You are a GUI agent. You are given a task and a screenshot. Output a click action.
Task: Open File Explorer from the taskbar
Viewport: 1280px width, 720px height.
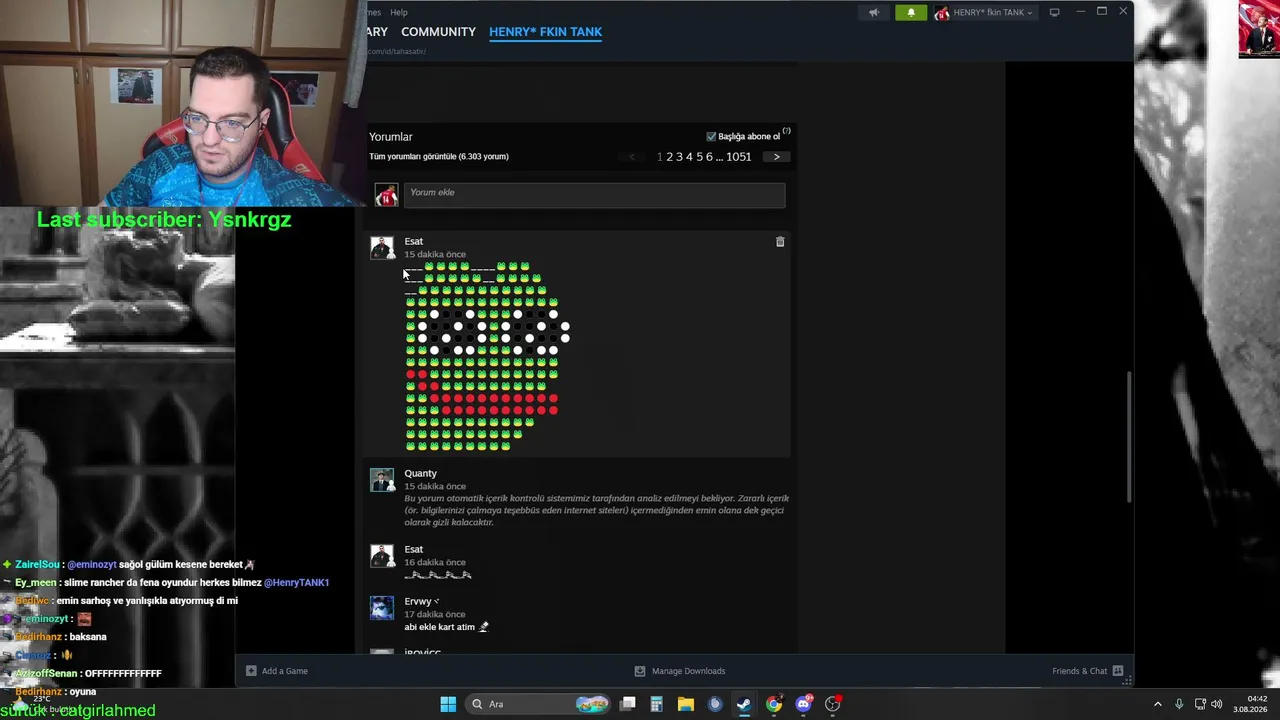click(686, 704)
